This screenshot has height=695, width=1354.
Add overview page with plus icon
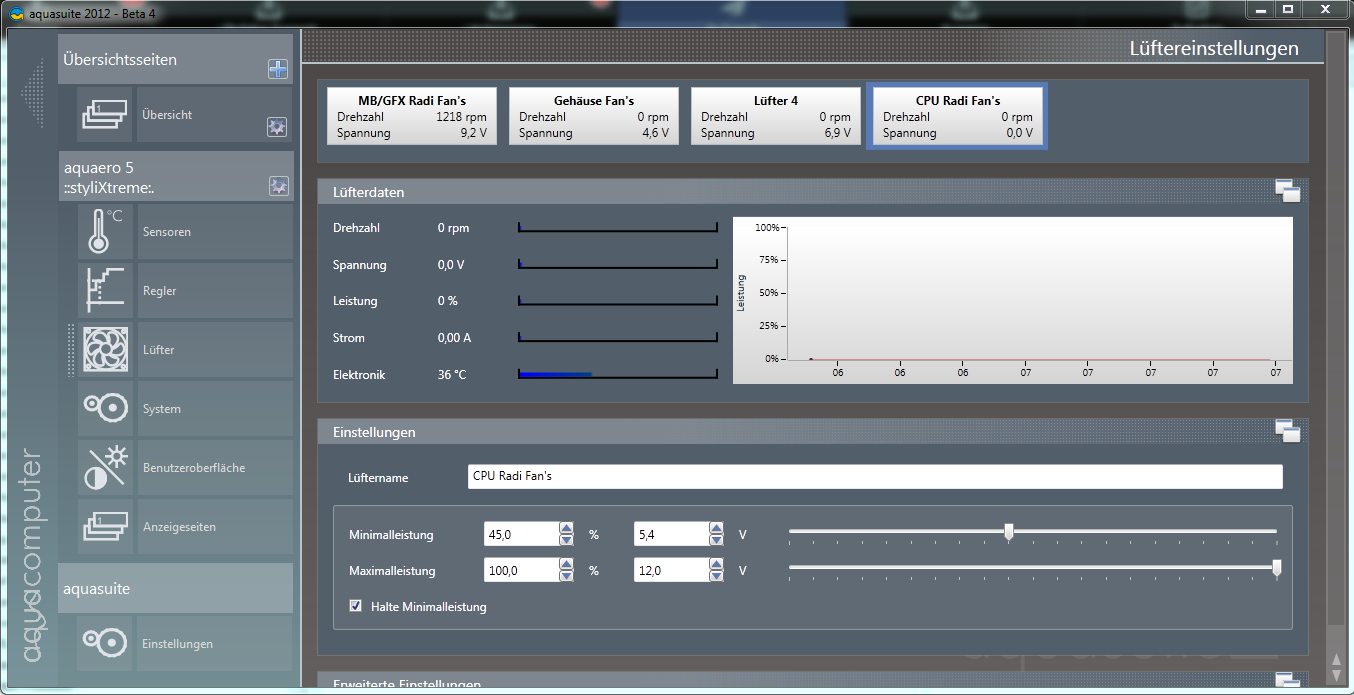point(278,69)
